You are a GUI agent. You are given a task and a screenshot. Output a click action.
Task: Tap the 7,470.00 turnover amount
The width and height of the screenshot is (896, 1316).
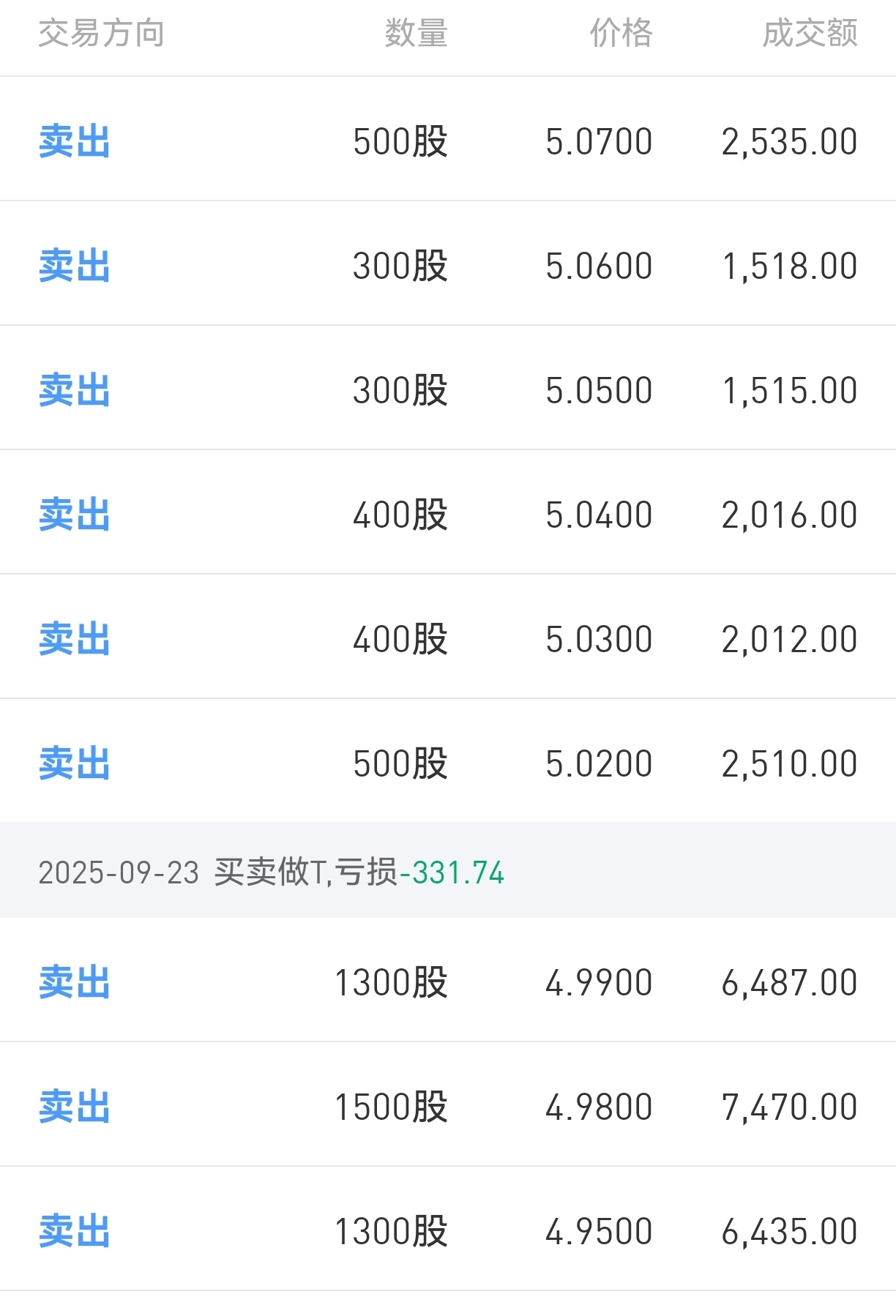tap(789, 1107)
